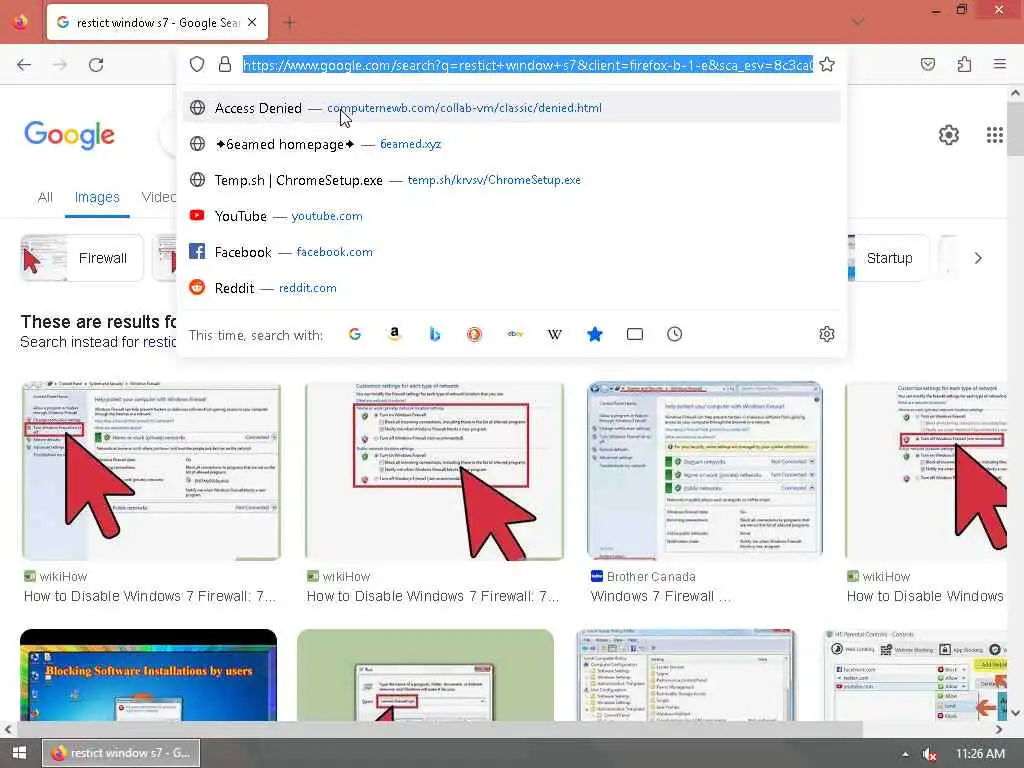Open the Brother Canada firewall image
Image resolution: width=1024 pixels, height=768 pixels.
[x=705, y=471]
